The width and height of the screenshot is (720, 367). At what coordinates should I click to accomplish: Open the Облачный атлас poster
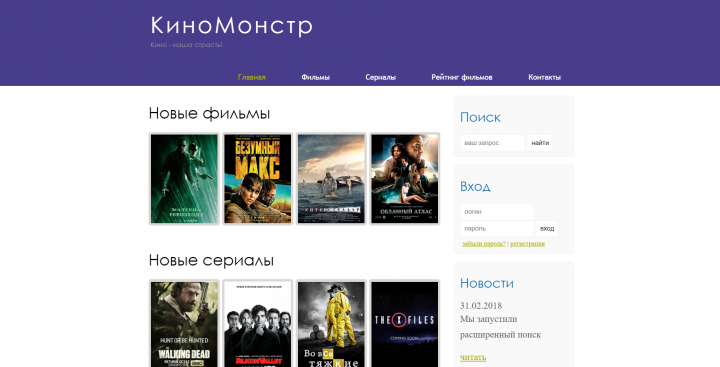405,179
